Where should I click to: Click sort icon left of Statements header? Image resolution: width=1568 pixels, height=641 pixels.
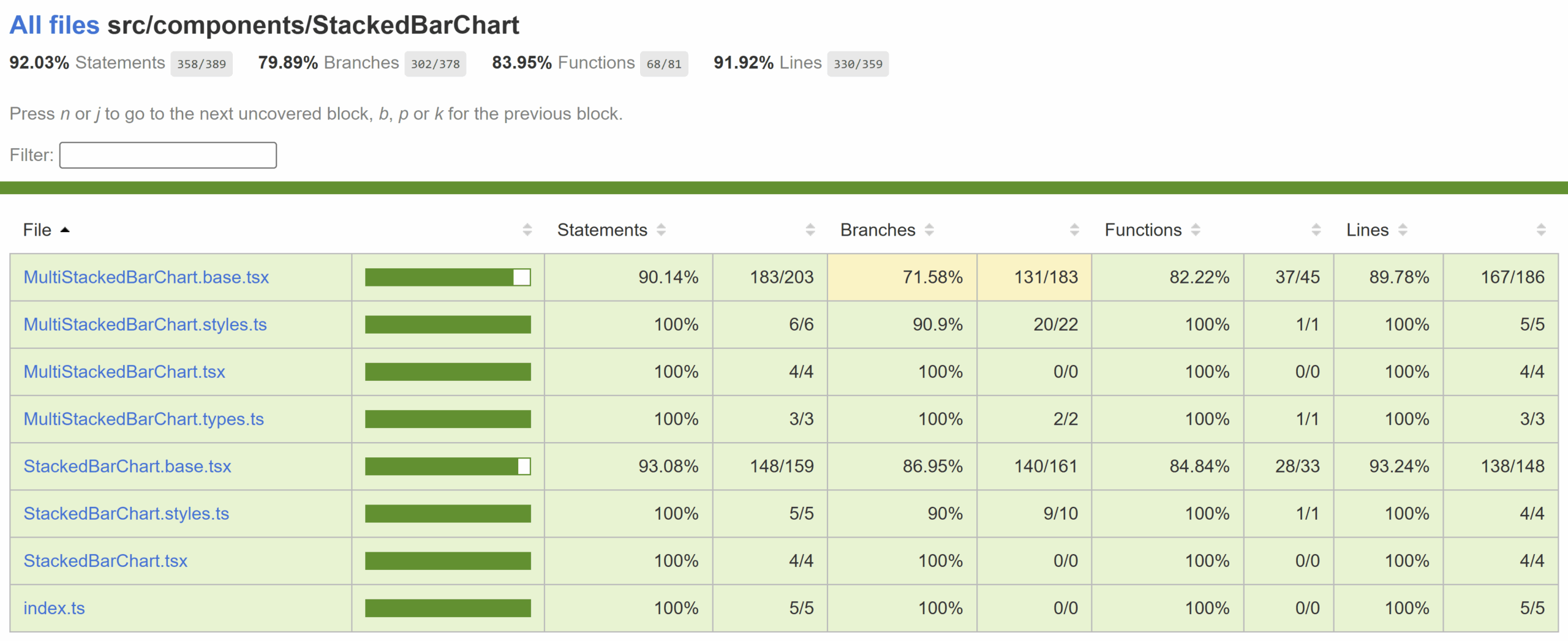click(527, 230)
